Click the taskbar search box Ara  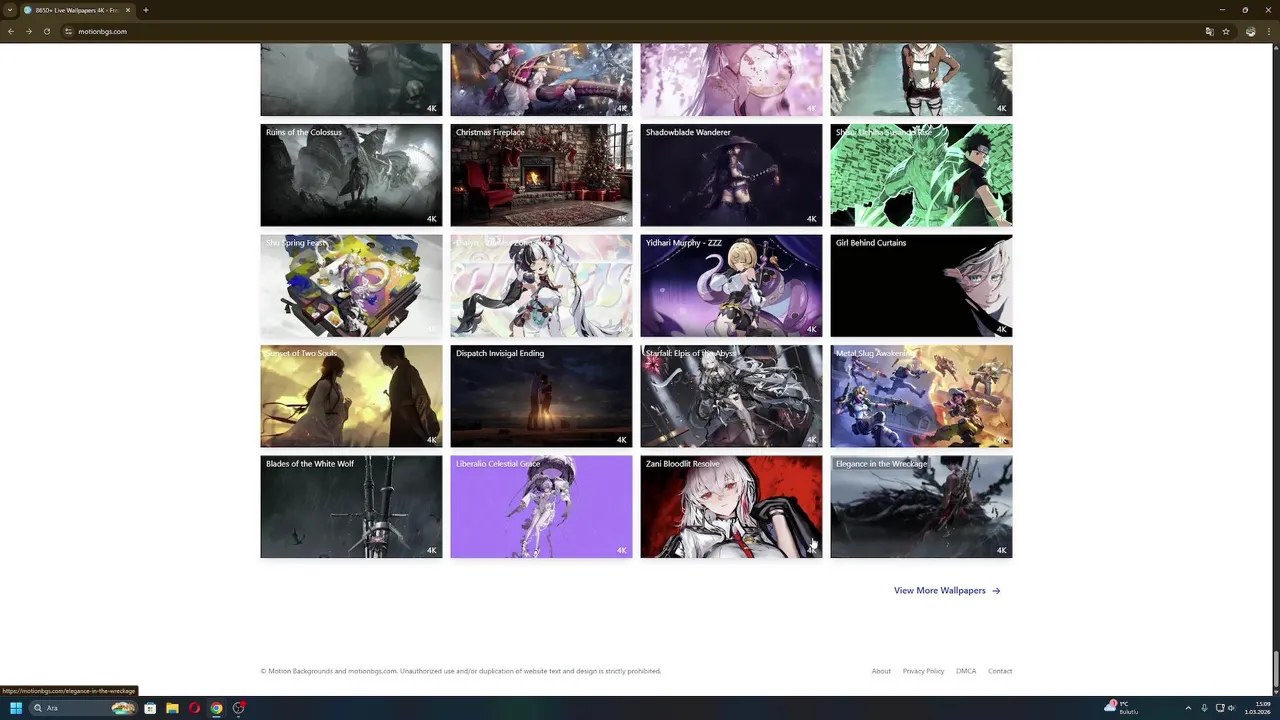83,708
